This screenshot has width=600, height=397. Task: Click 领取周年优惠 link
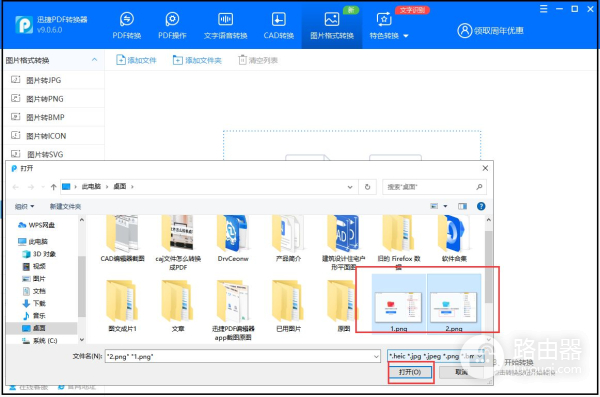pos(499,31)
